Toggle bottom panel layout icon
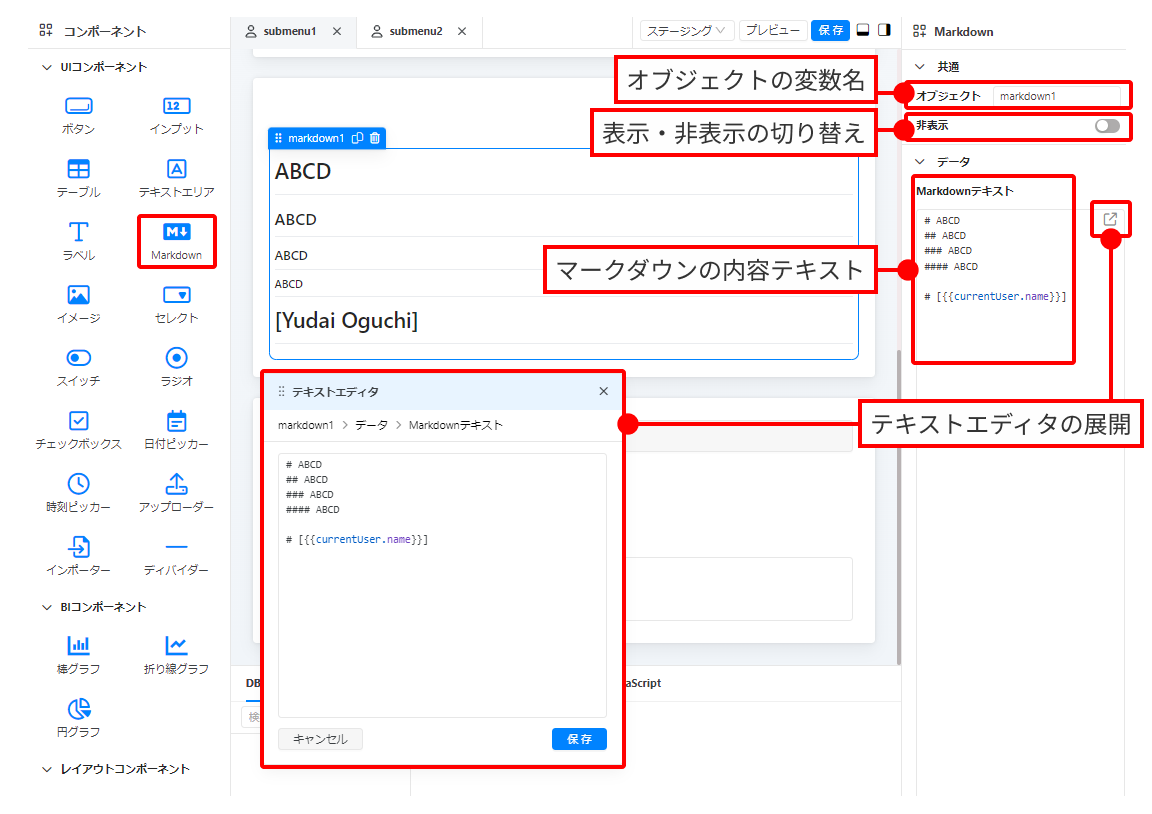This screenshot has height=814, width=1152. point(863,31)
